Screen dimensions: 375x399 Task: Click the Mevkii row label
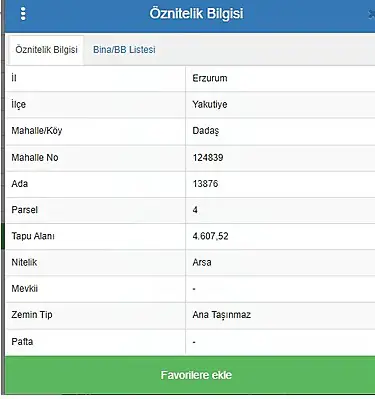click(24, 288)
